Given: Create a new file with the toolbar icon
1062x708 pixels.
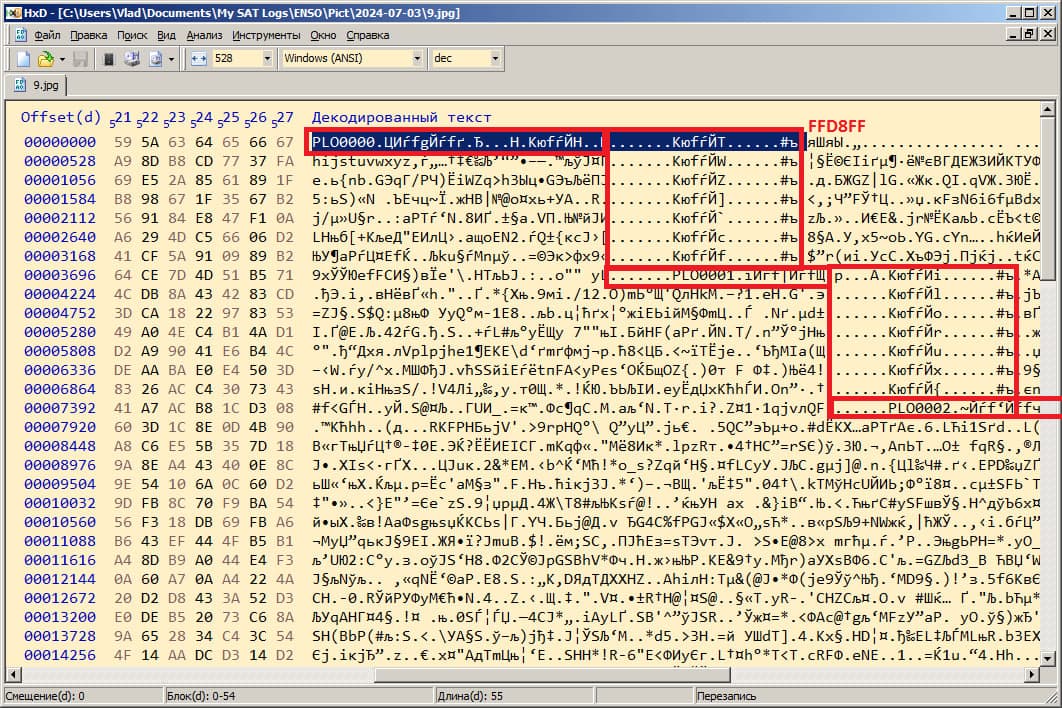Looking at the screenshot, I should pyautogui.click(x=24, y=59).
